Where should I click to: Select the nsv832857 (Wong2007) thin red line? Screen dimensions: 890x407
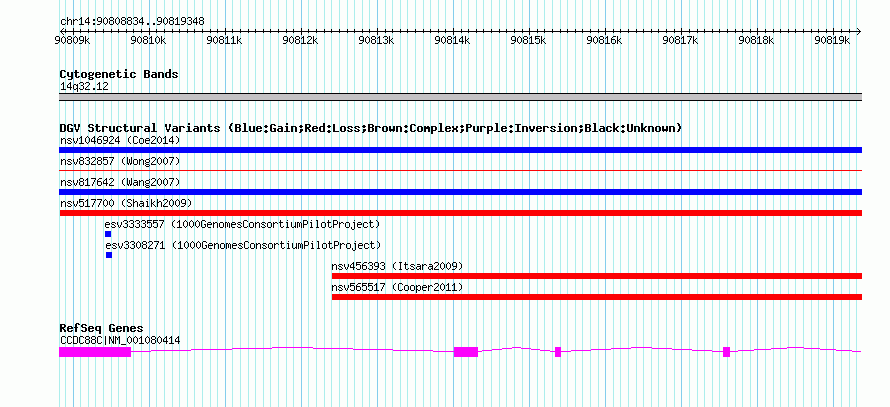coord(460,170)
